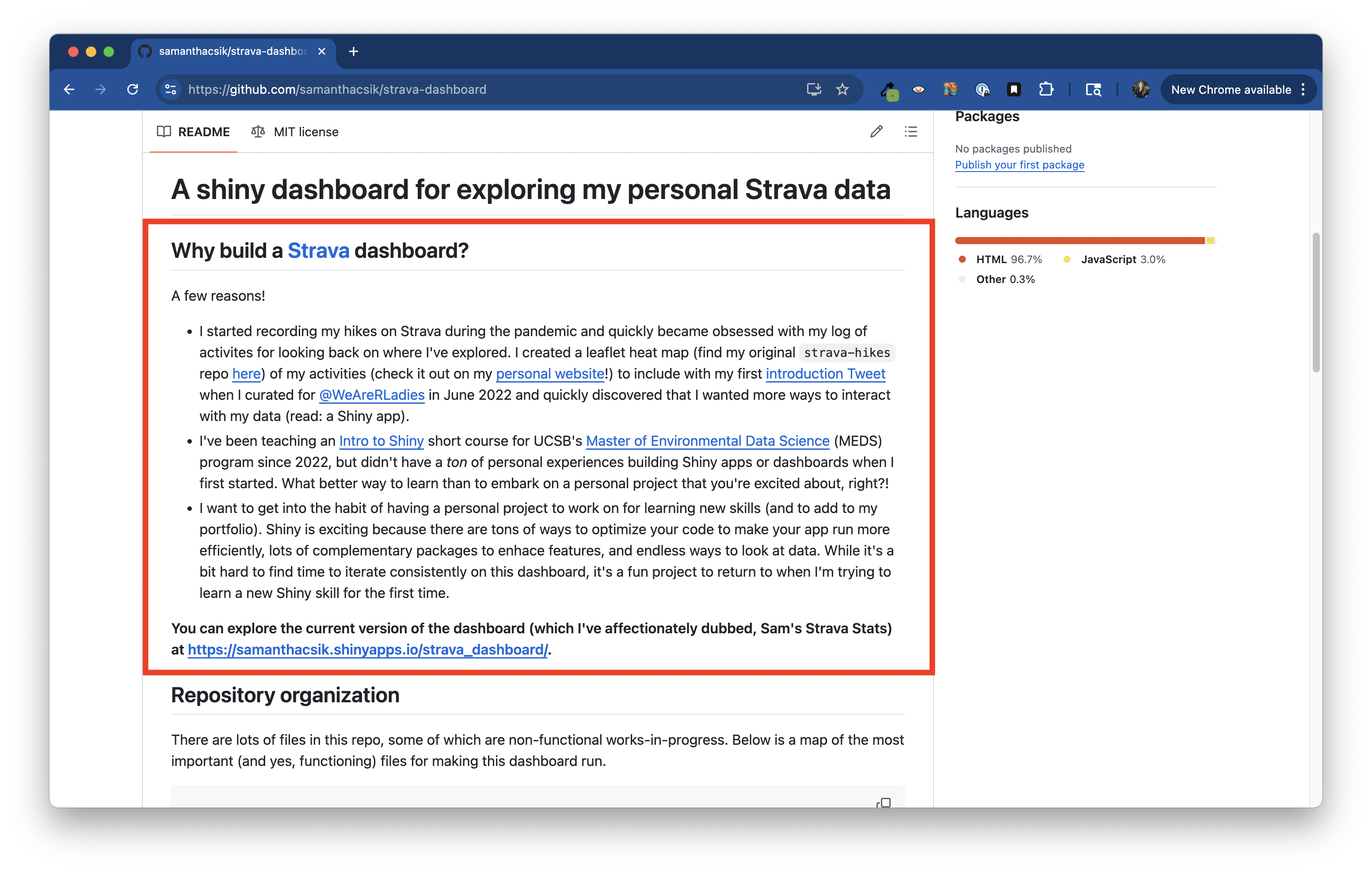1372x873 pixels.
Task: Click the page vertical scrollbar thumb
Action: [x=1315, y=302]
